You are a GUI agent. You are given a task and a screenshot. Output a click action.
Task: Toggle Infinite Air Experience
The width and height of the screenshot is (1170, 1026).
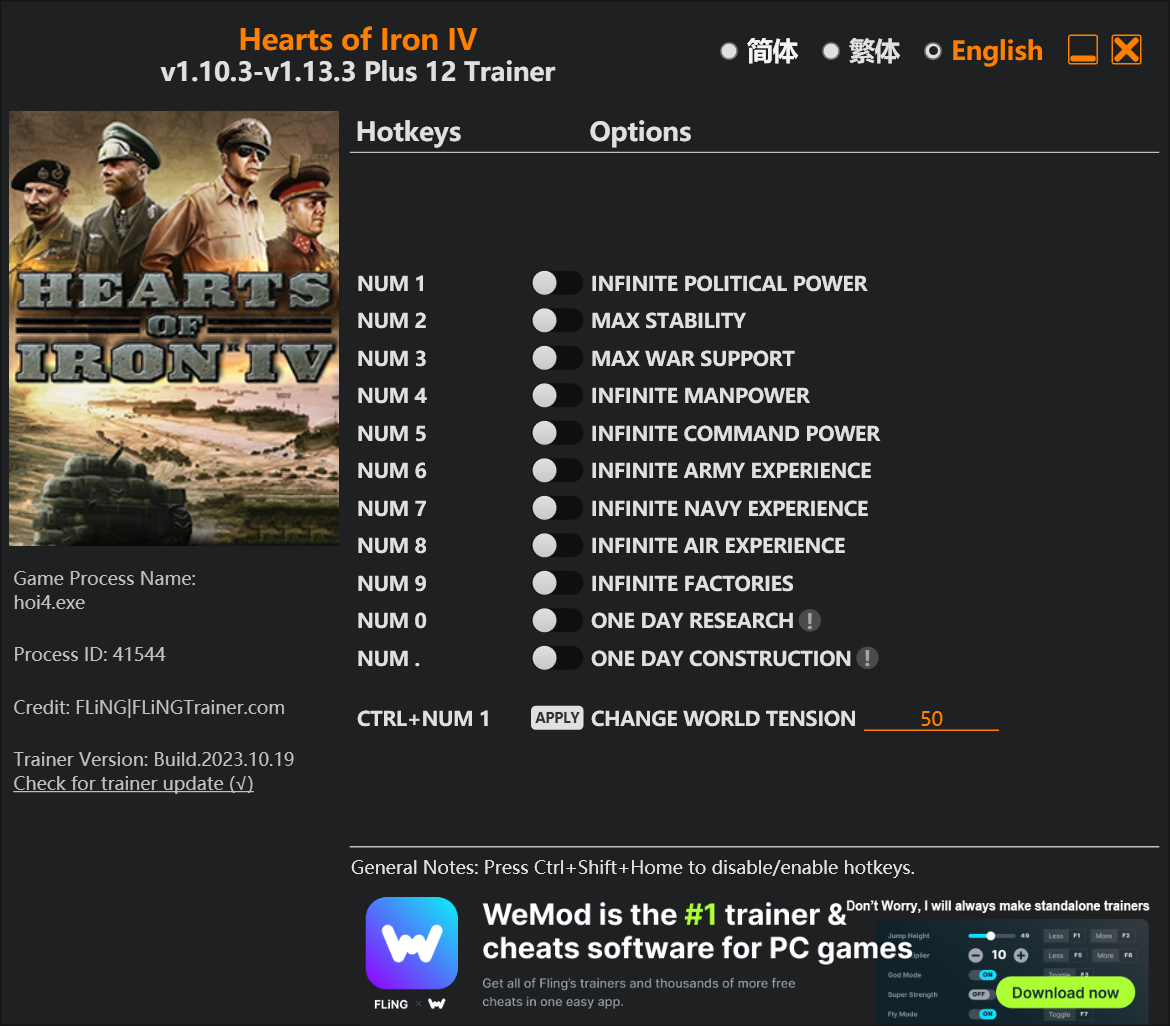[557, 545]
